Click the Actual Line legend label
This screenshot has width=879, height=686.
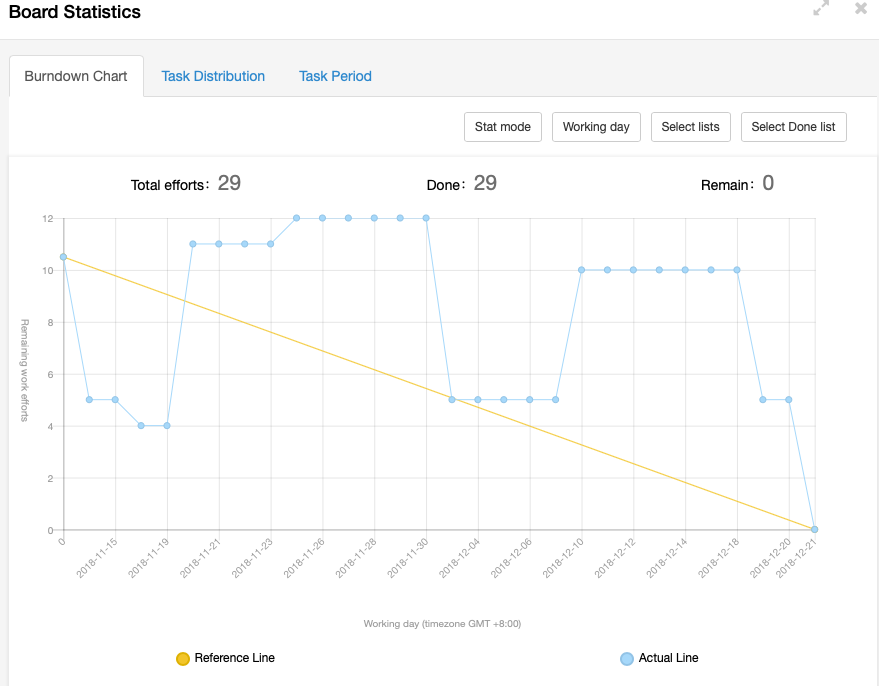[x=668, y=658]
